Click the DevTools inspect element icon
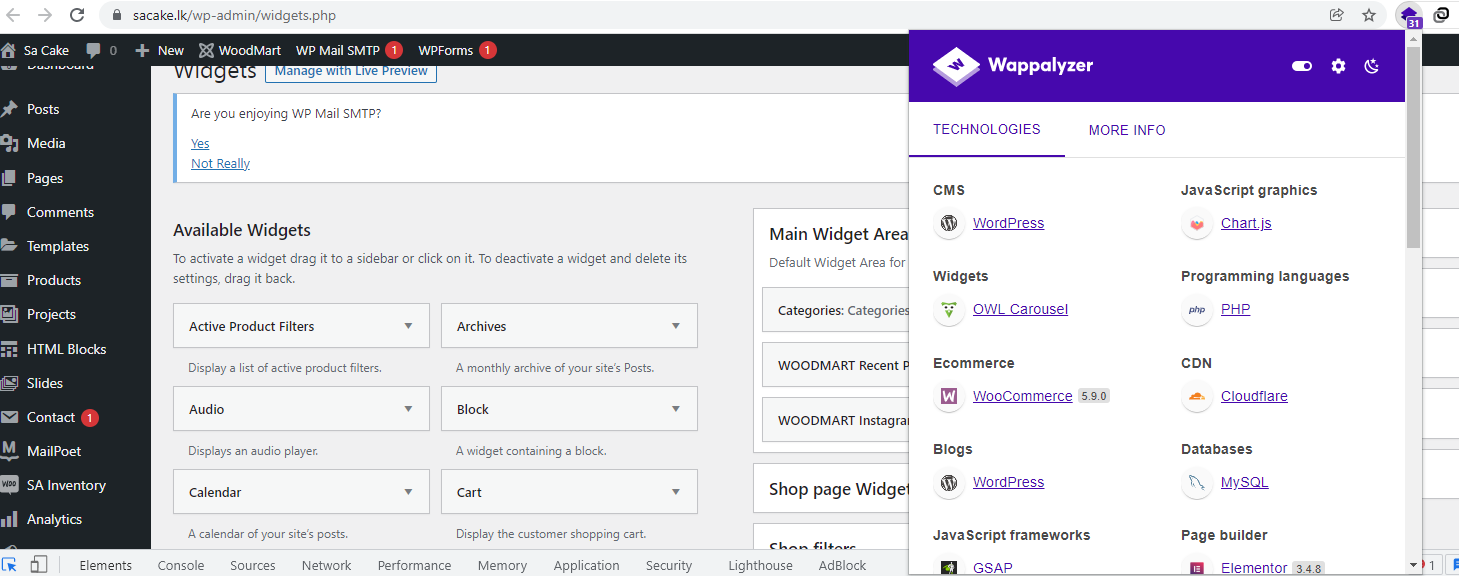Image resolution: width=1459 pixels, height=576 pixels. pyautogui.click(x=10, y=565)
